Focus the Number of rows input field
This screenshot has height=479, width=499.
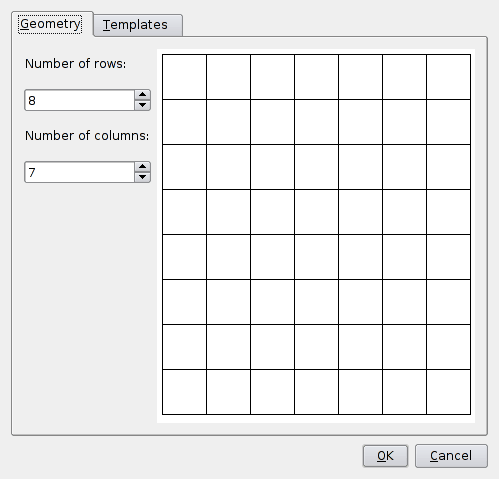80,100
